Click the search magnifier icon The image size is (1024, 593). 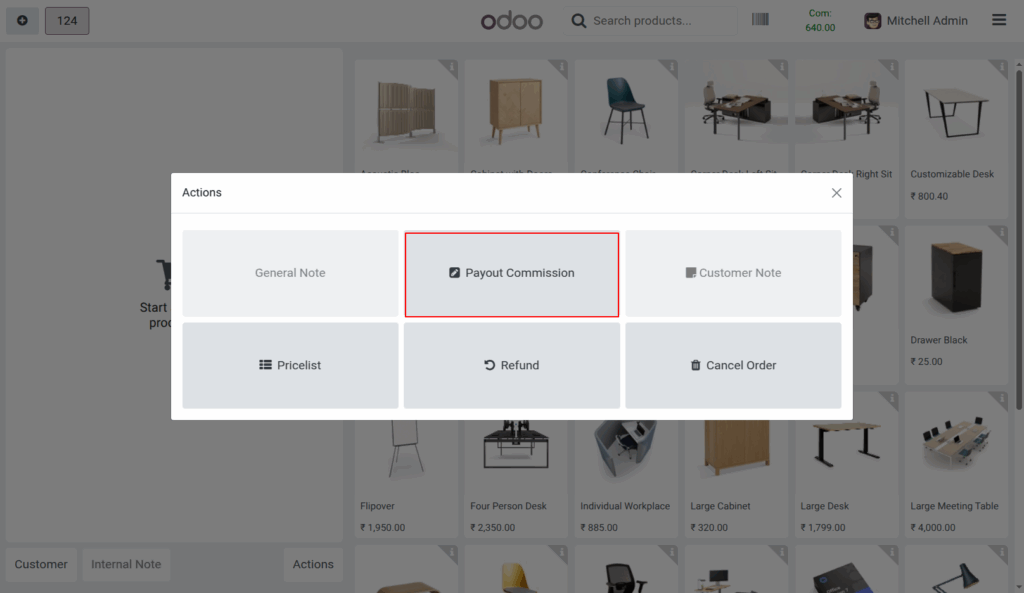click(579, 19)
